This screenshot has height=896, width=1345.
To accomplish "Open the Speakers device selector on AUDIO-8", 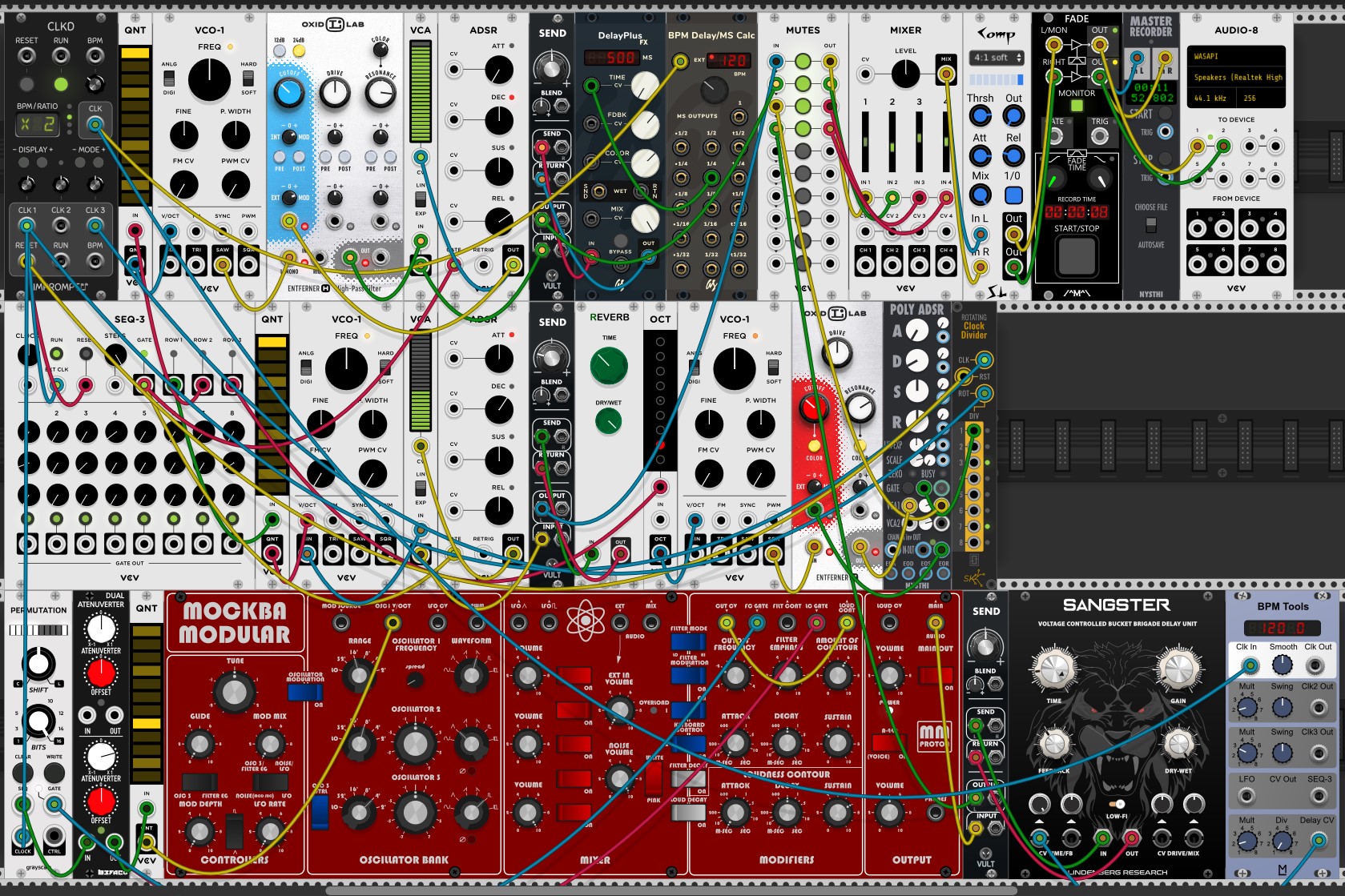I will coord(1236,77).
